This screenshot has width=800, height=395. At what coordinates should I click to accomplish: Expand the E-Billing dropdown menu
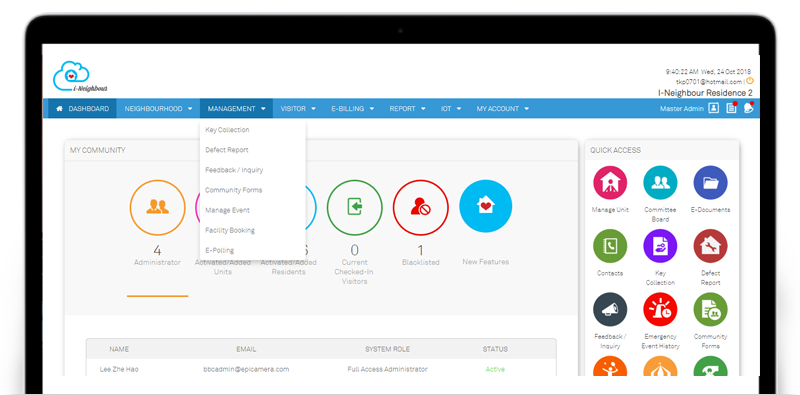[353, 109]
